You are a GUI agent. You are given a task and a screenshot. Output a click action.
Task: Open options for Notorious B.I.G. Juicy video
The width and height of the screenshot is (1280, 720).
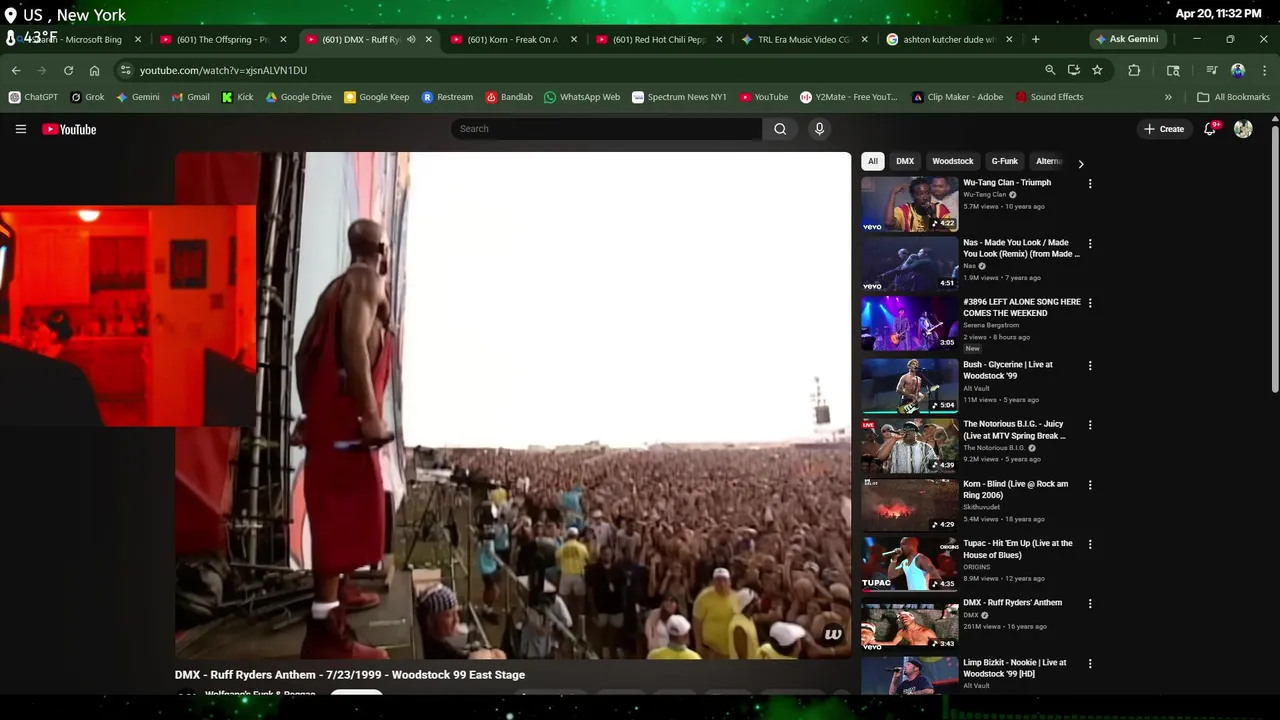coord(1090,425)
